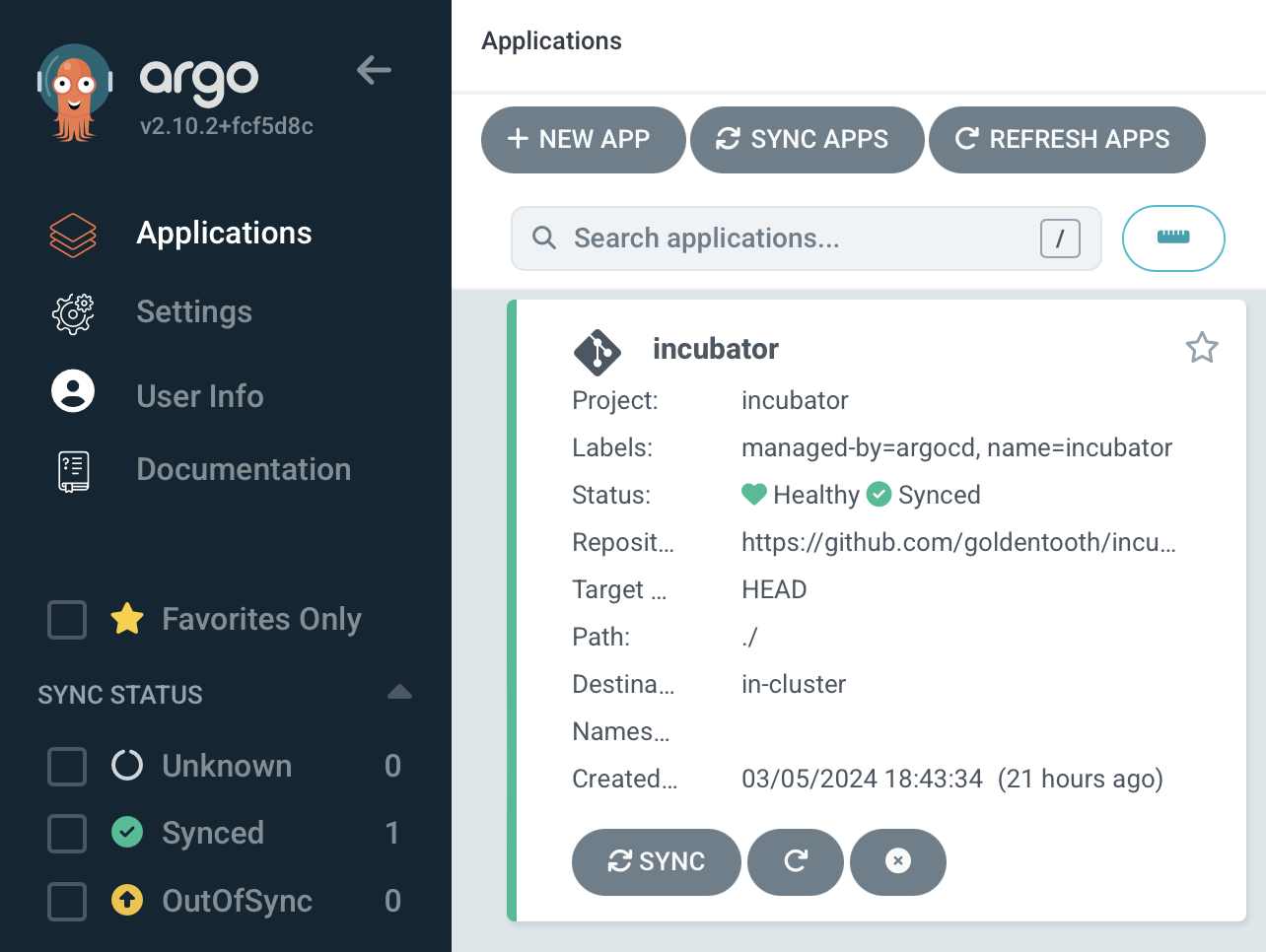Image resolution: width=1266 pixels, height=952 pixels.
Task: Check the OutOfSync status filter
Action: [67, 901]
